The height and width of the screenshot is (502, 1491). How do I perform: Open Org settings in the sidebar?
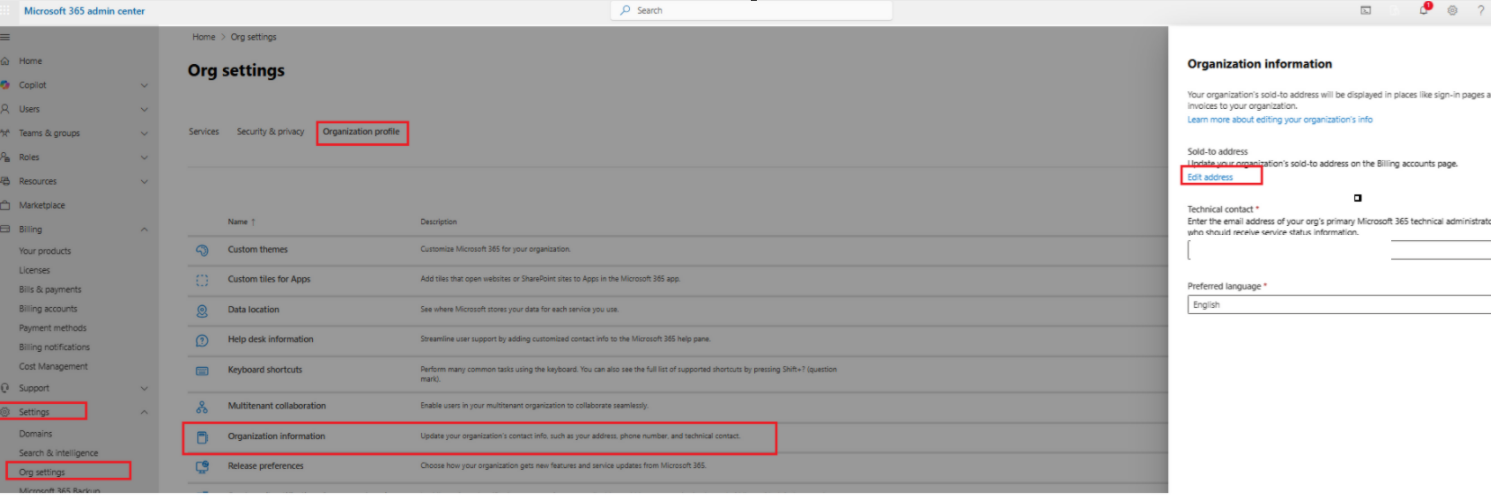42,472
